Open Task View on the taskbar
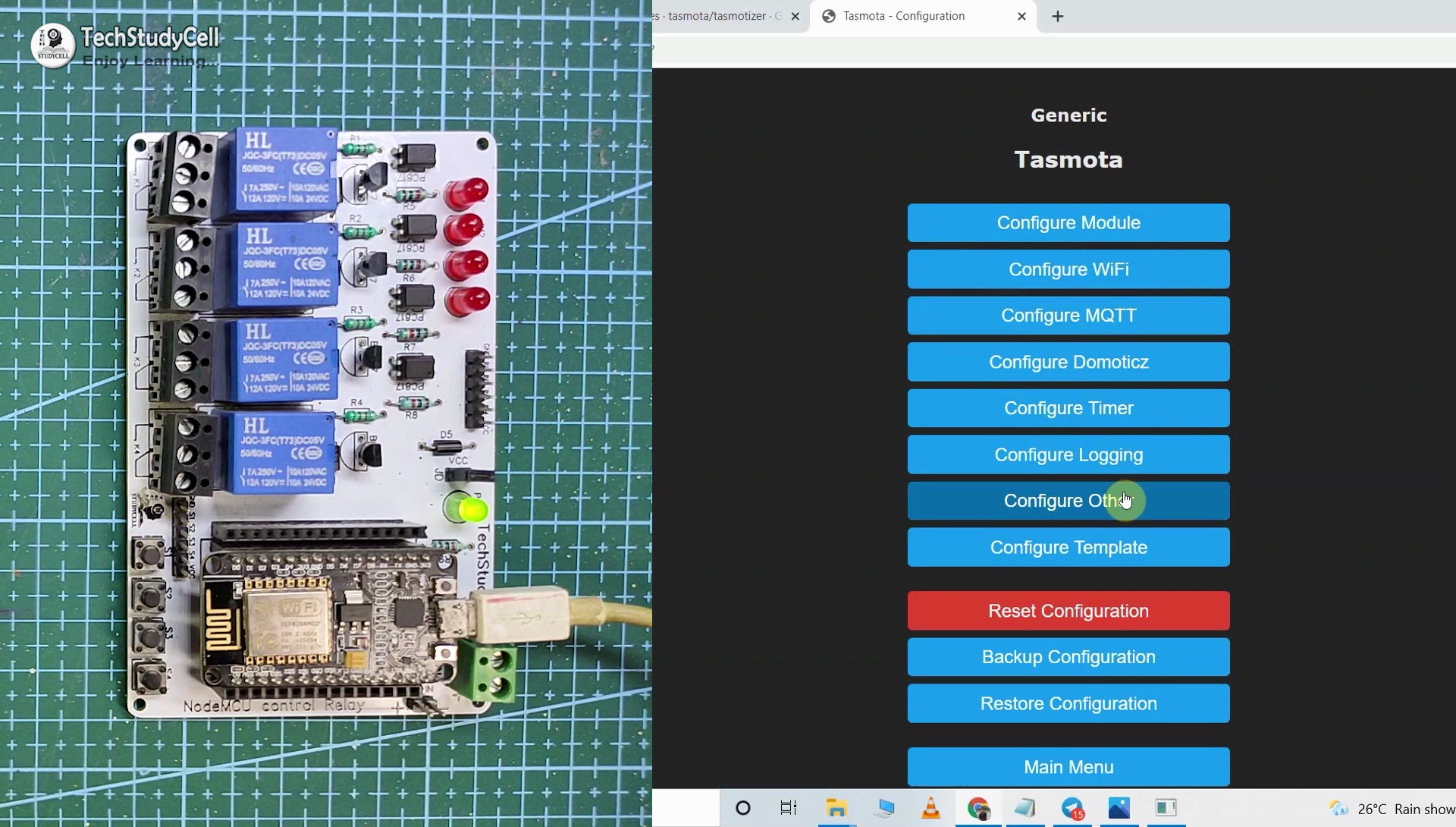 788,808
